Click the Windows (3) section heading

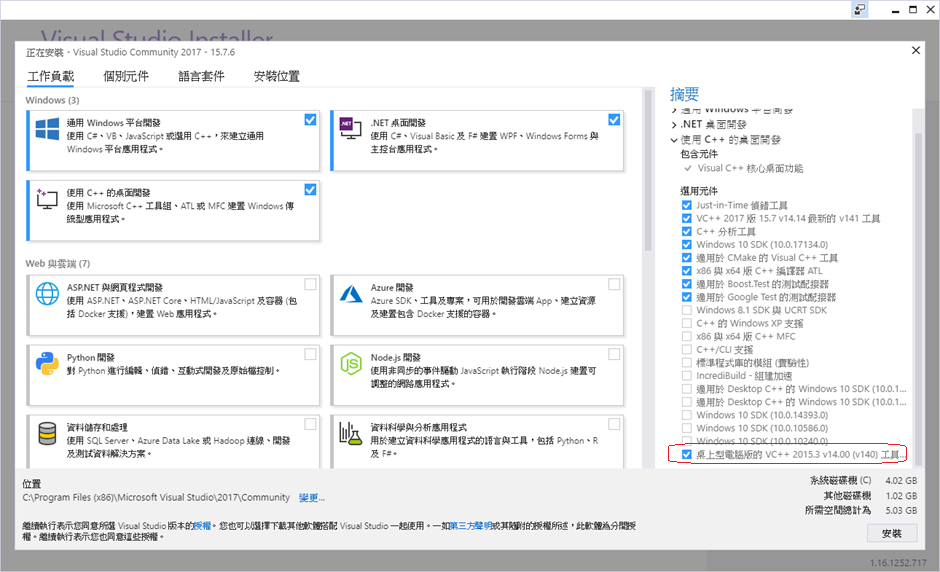(52, 100)
